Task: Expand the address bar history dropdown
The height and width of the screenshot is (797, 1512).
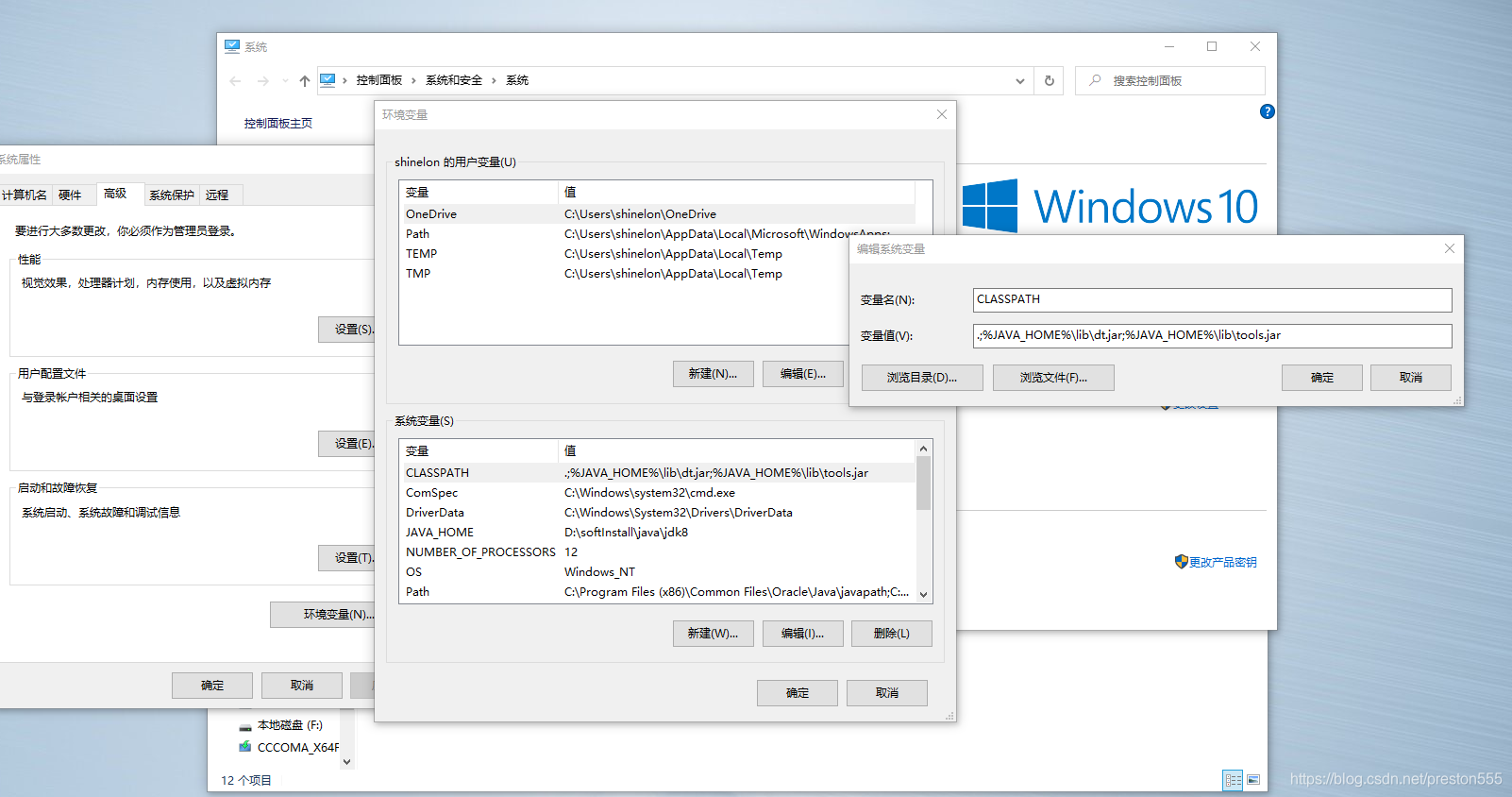Action: [x=1020, y=81]
